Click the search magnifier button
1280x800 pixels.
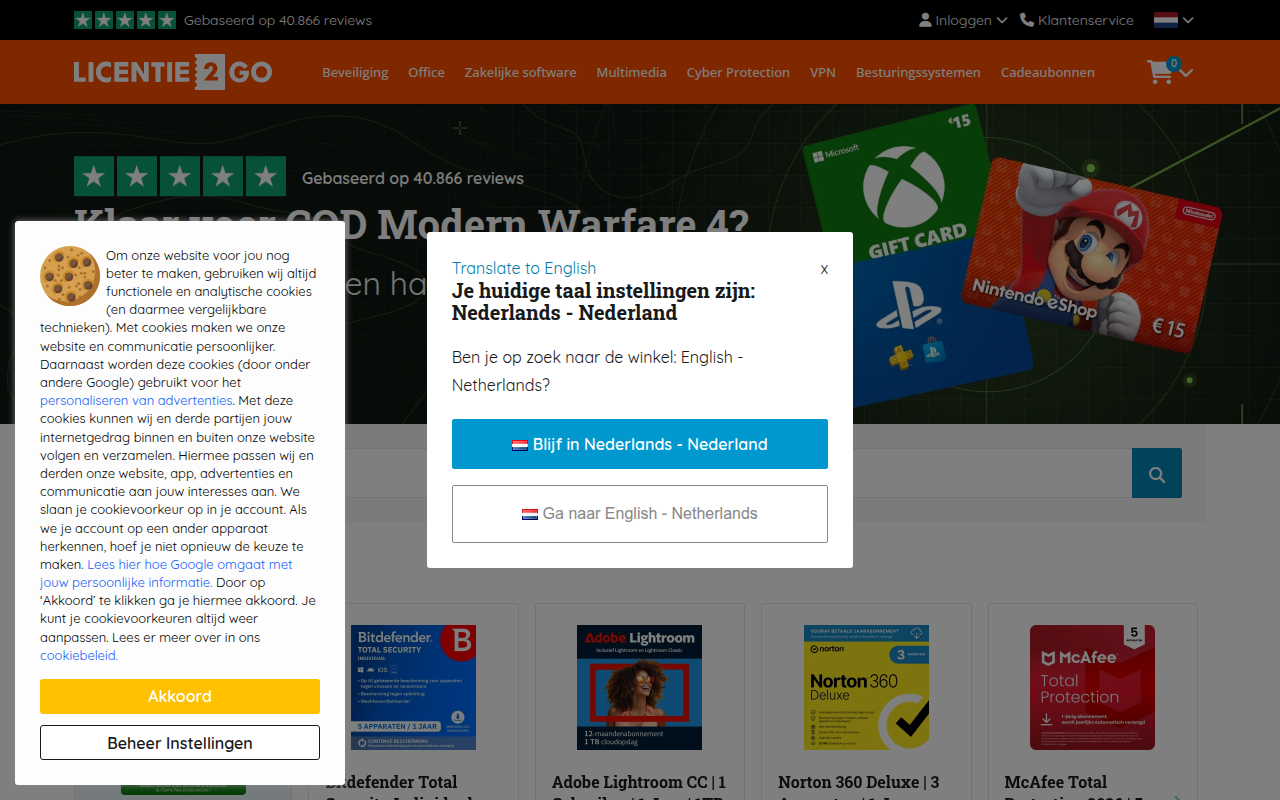[x=1157, y=473]
